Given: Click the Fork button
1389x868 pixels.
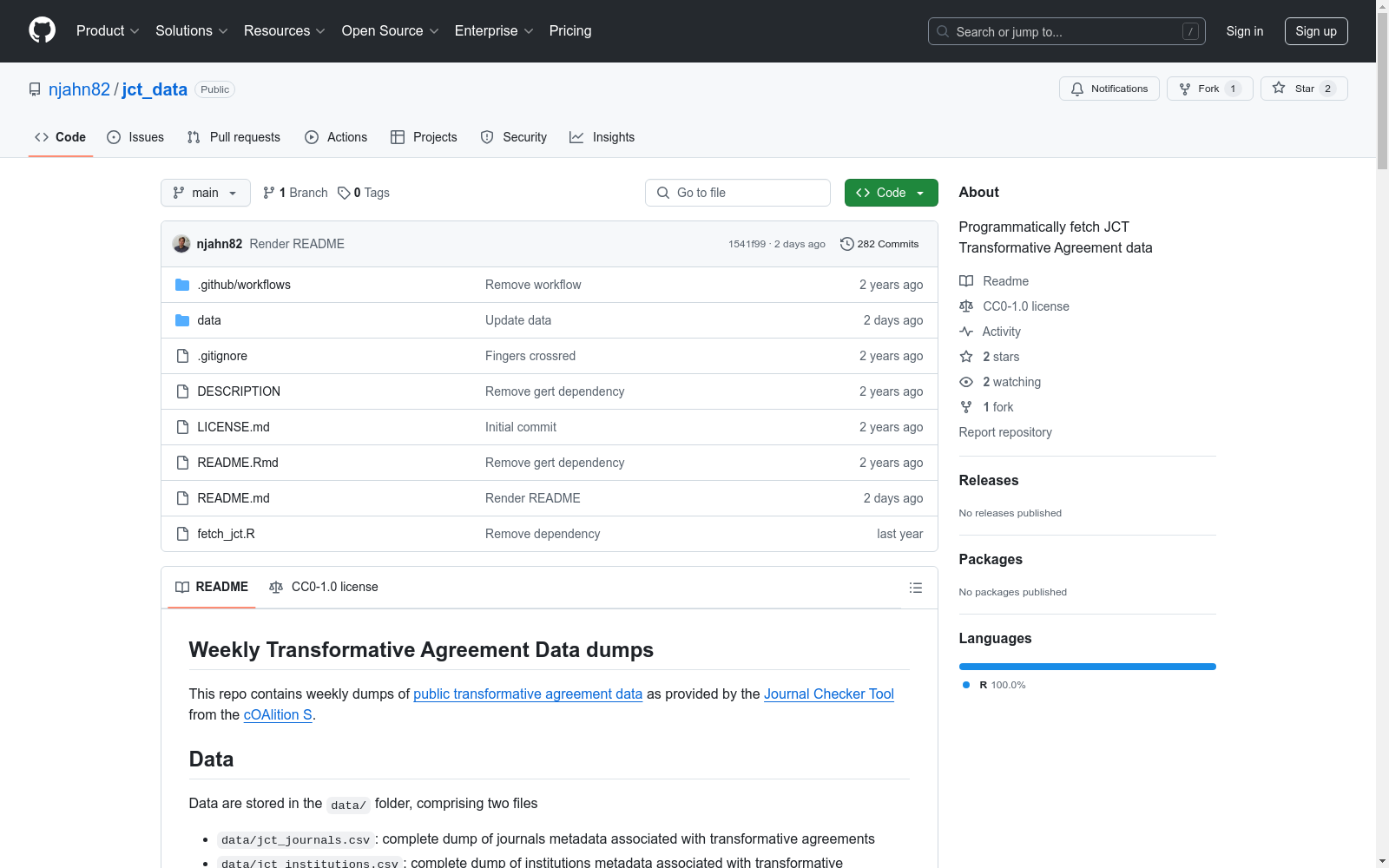Looking at the screenshot, I should [x=1209, y=89].
